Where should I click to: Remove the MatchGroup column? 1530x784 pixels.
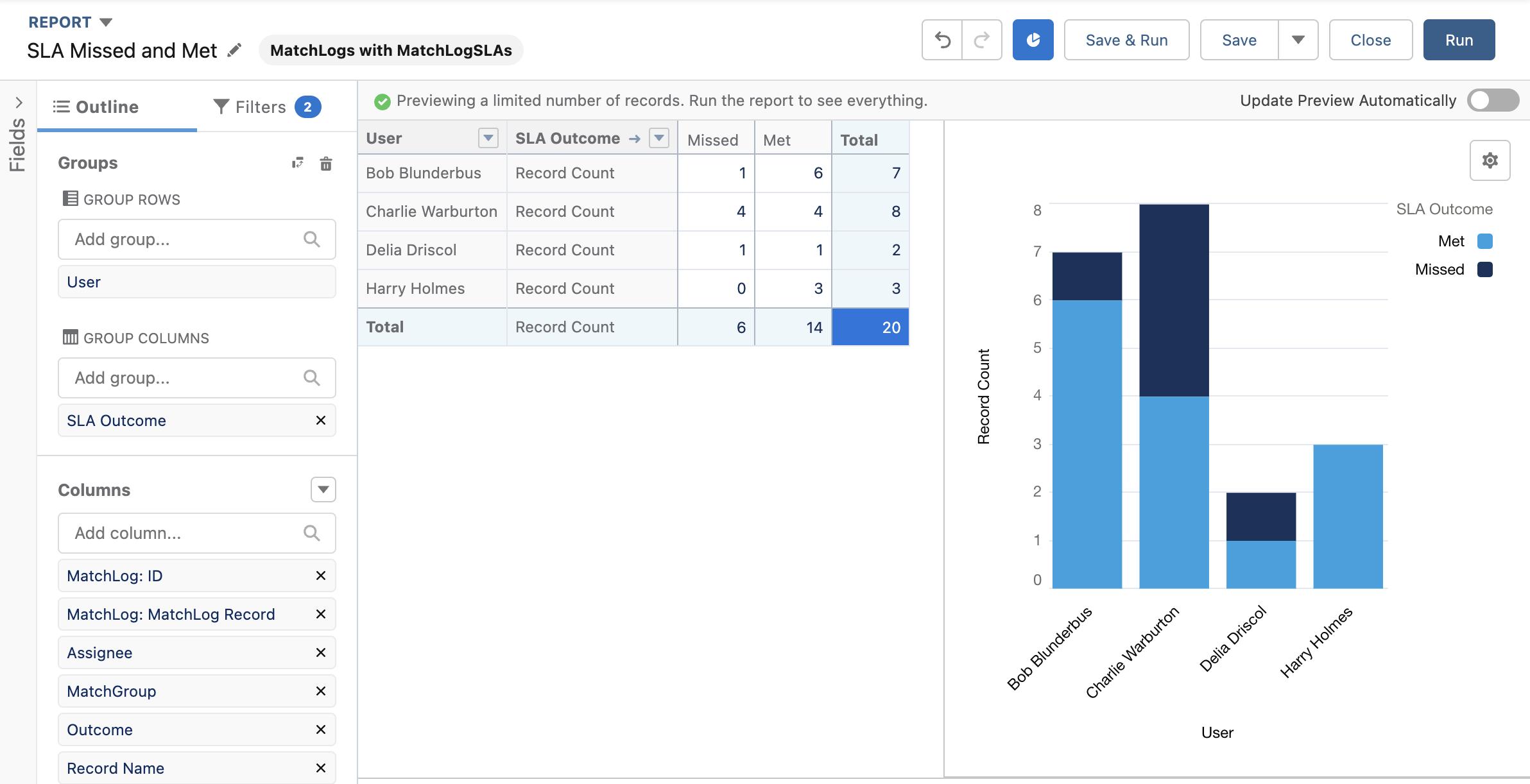(321, 691)
